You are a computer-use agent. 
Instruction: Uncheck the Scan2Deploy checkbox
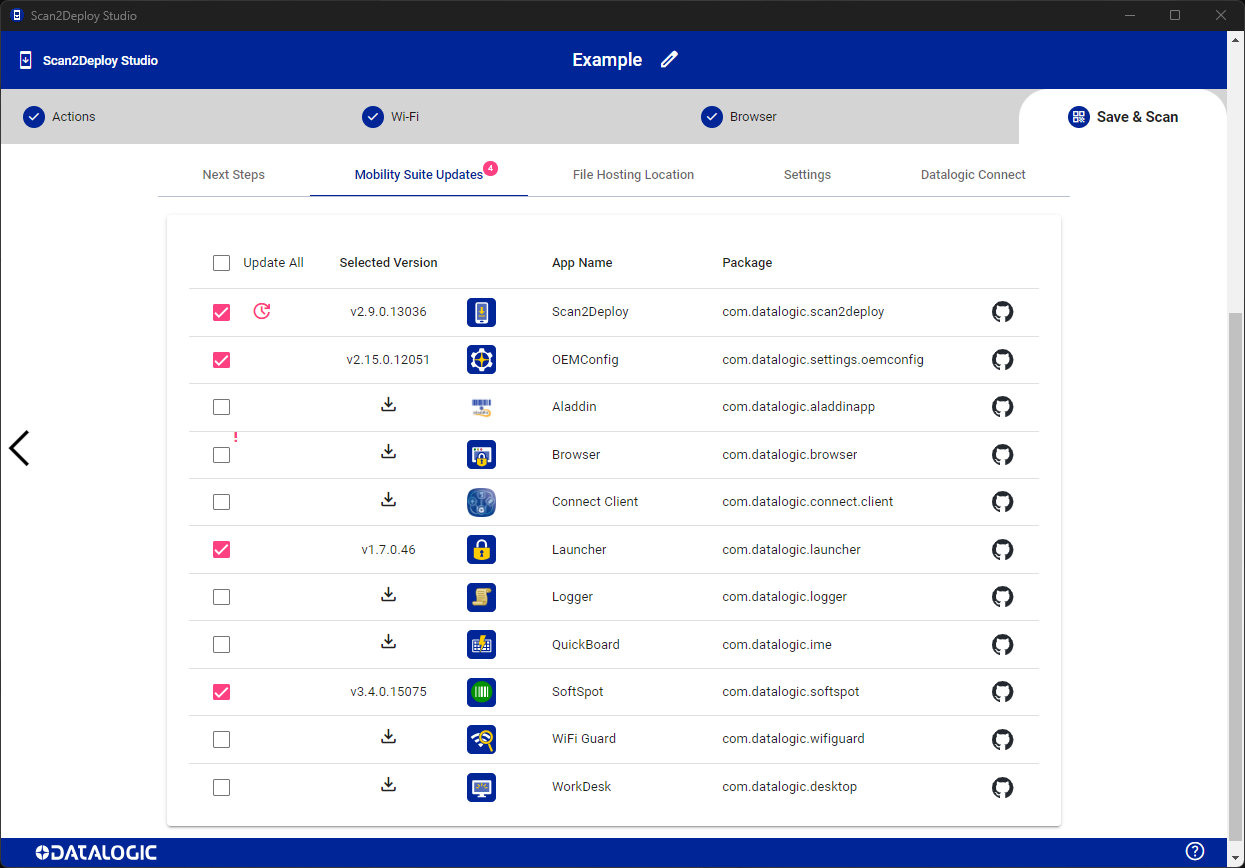coord(221,312)
